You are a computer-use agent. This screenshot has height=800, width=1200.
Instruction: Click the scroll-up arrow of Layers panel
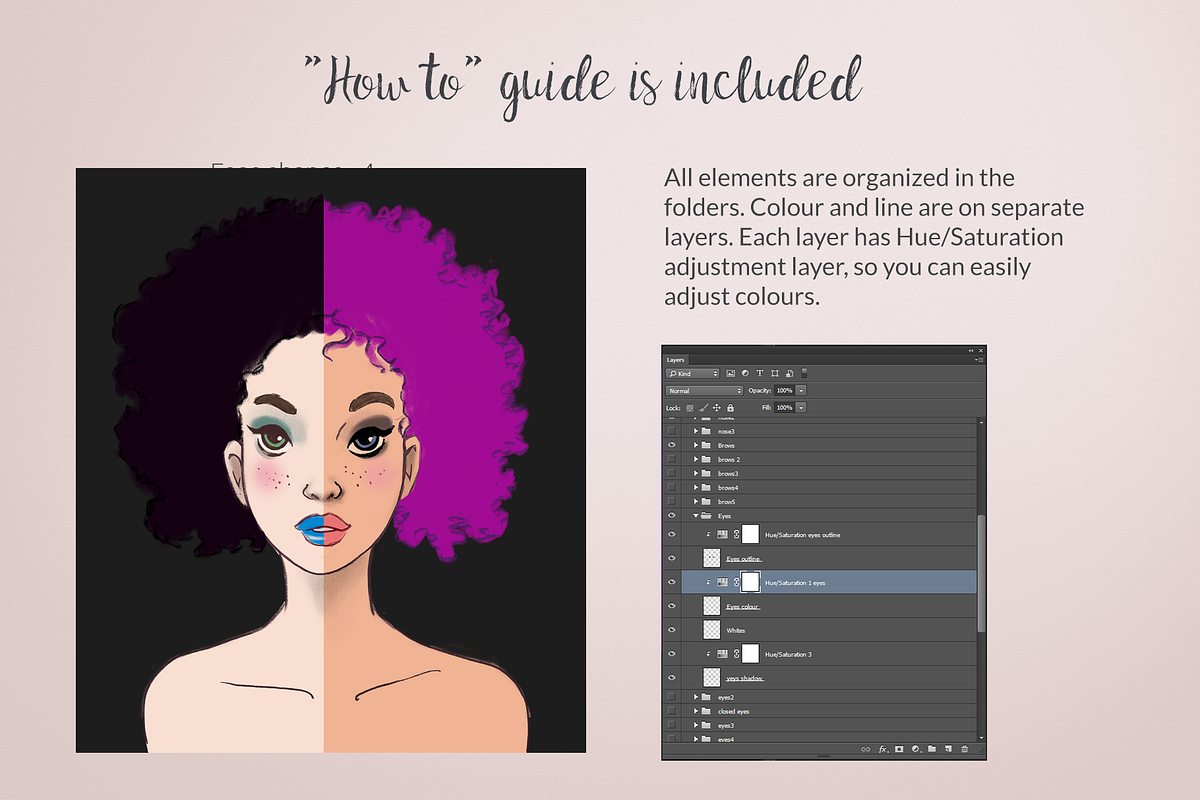pyautogui.click(x=981, y=423)
